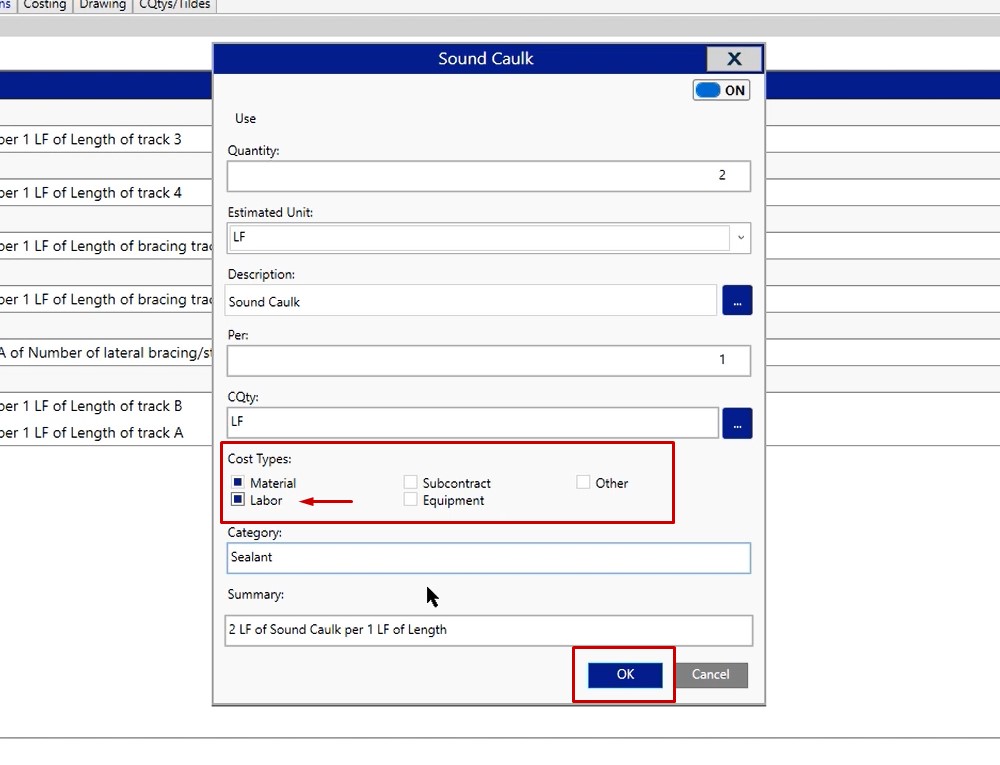Viewport: 1000px width, 765px height.
Task: Click the Quantity input field
Action: click(x=488, y=176)
